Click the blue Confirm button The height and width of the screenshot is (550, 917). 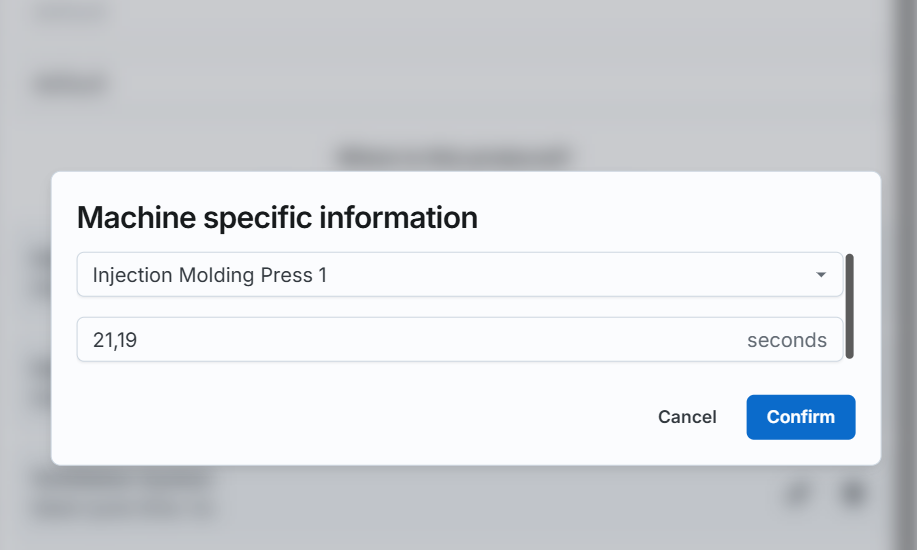click(x=801, y=417)
